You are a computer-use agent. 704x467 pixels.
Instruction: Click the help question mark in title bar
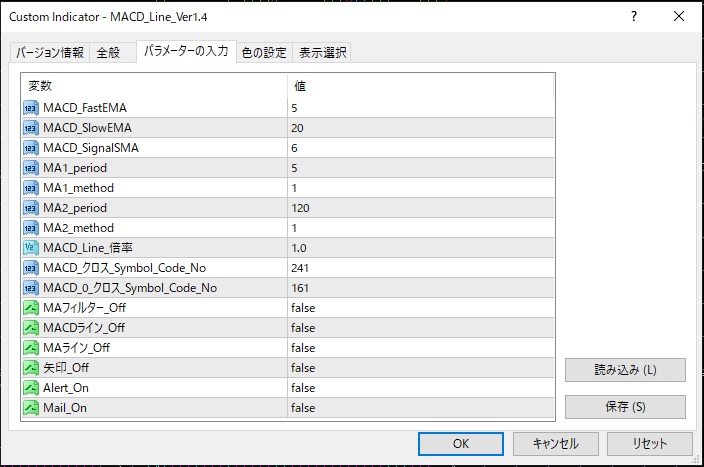point(634,18)
